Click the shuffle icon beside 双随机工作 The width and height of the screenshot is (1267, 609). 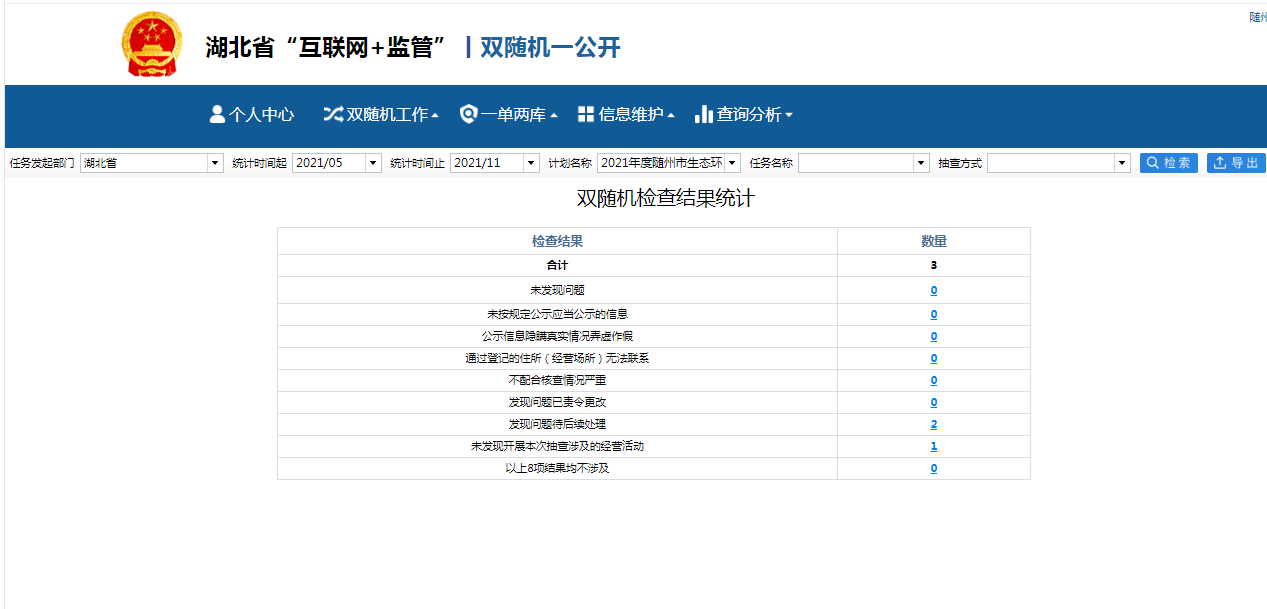(332, 114)
